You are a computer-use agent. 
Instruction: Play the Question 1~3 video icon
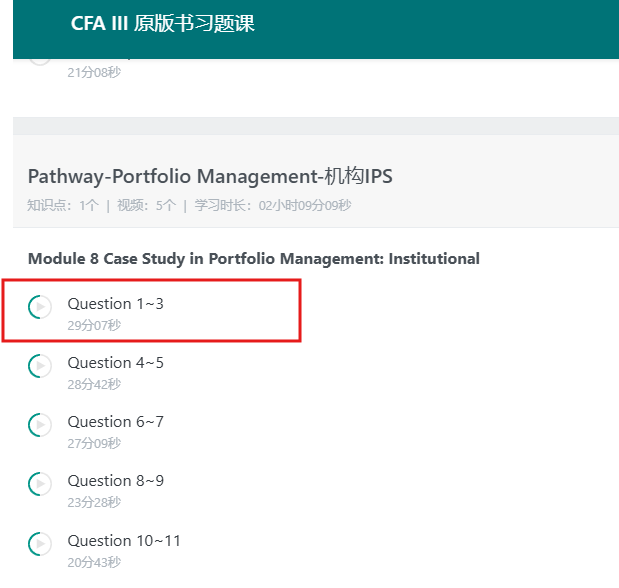[x=40, y=307]
